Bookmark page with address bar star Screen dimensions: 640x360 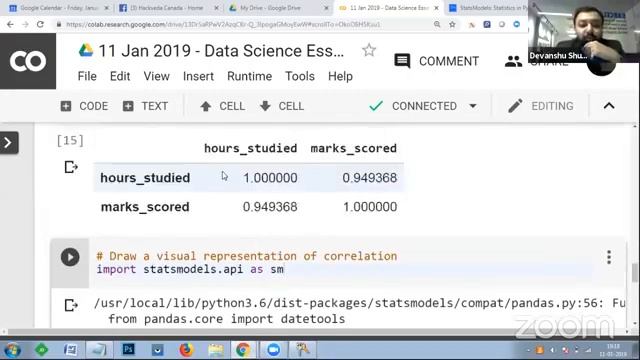coord(452,24)
